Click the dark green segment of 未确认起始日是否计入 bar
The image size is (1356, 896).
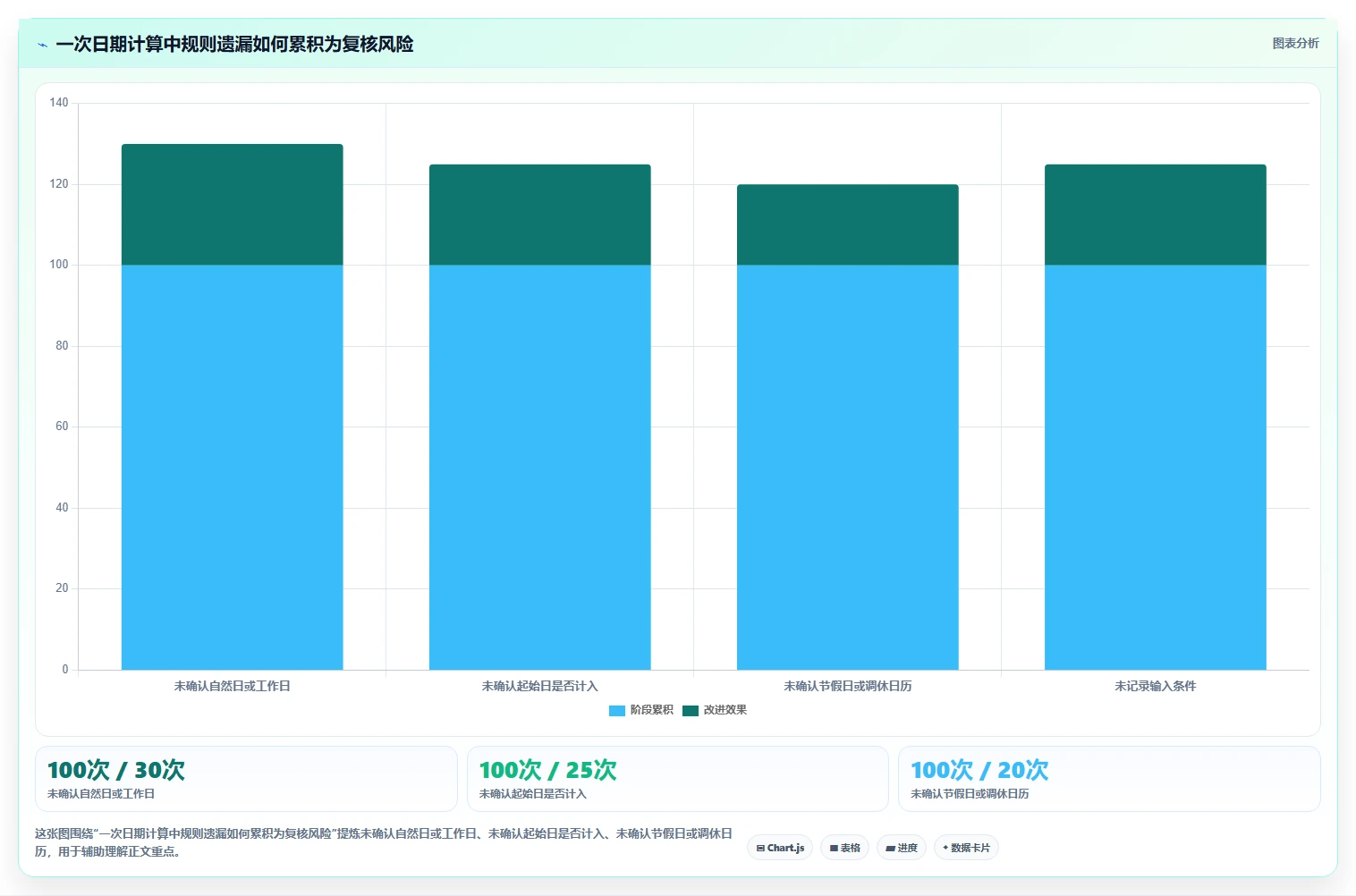[x=539, y=215]
